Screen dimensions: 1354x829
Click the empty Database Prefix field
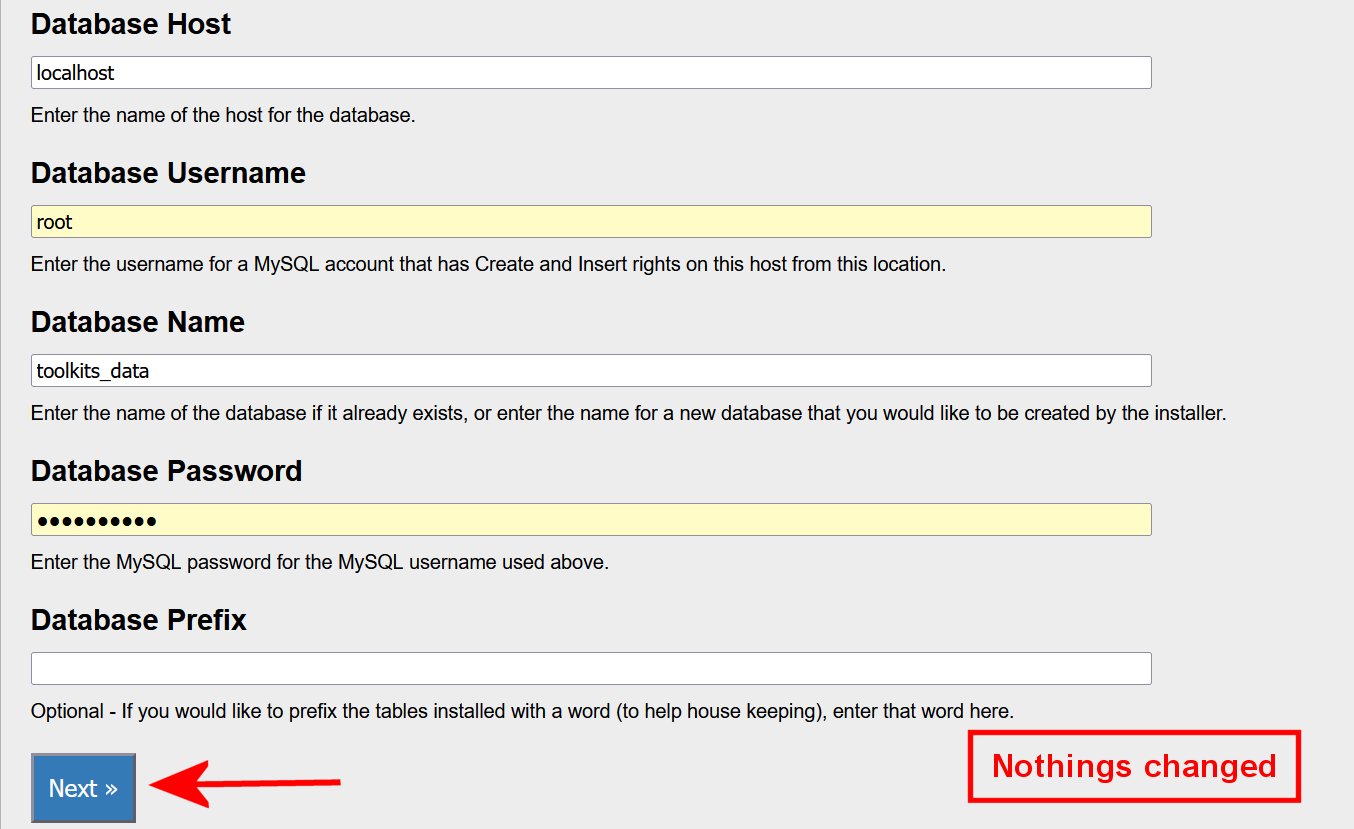pyautogui.click(x=590, y=669)
